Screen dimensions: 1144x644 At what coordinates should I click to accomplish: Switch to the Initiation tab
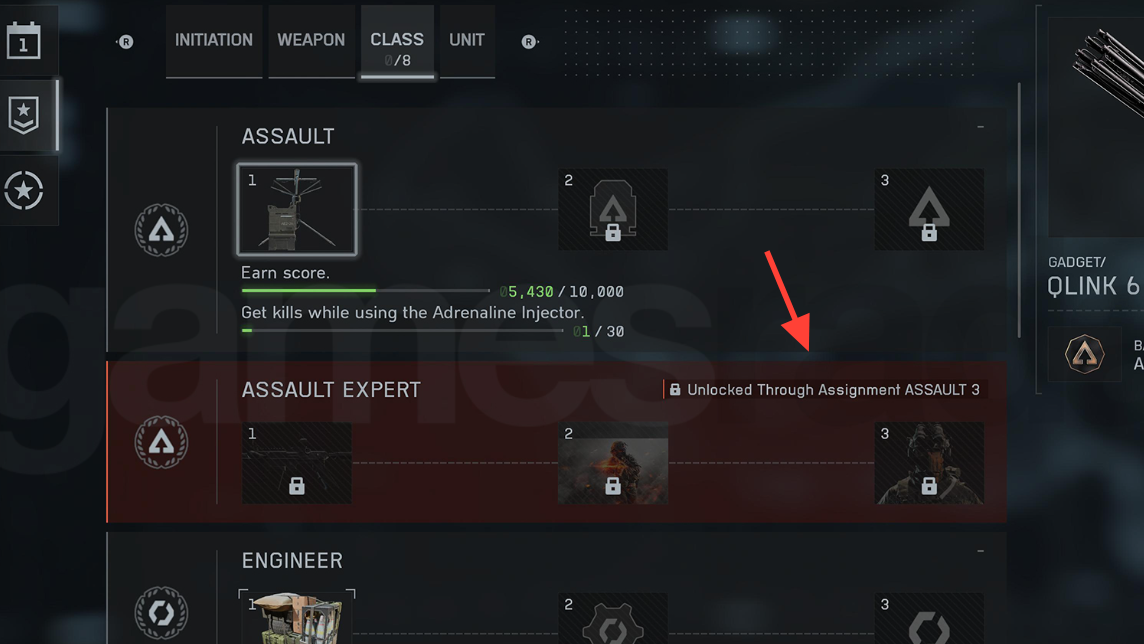coord(214,41)
